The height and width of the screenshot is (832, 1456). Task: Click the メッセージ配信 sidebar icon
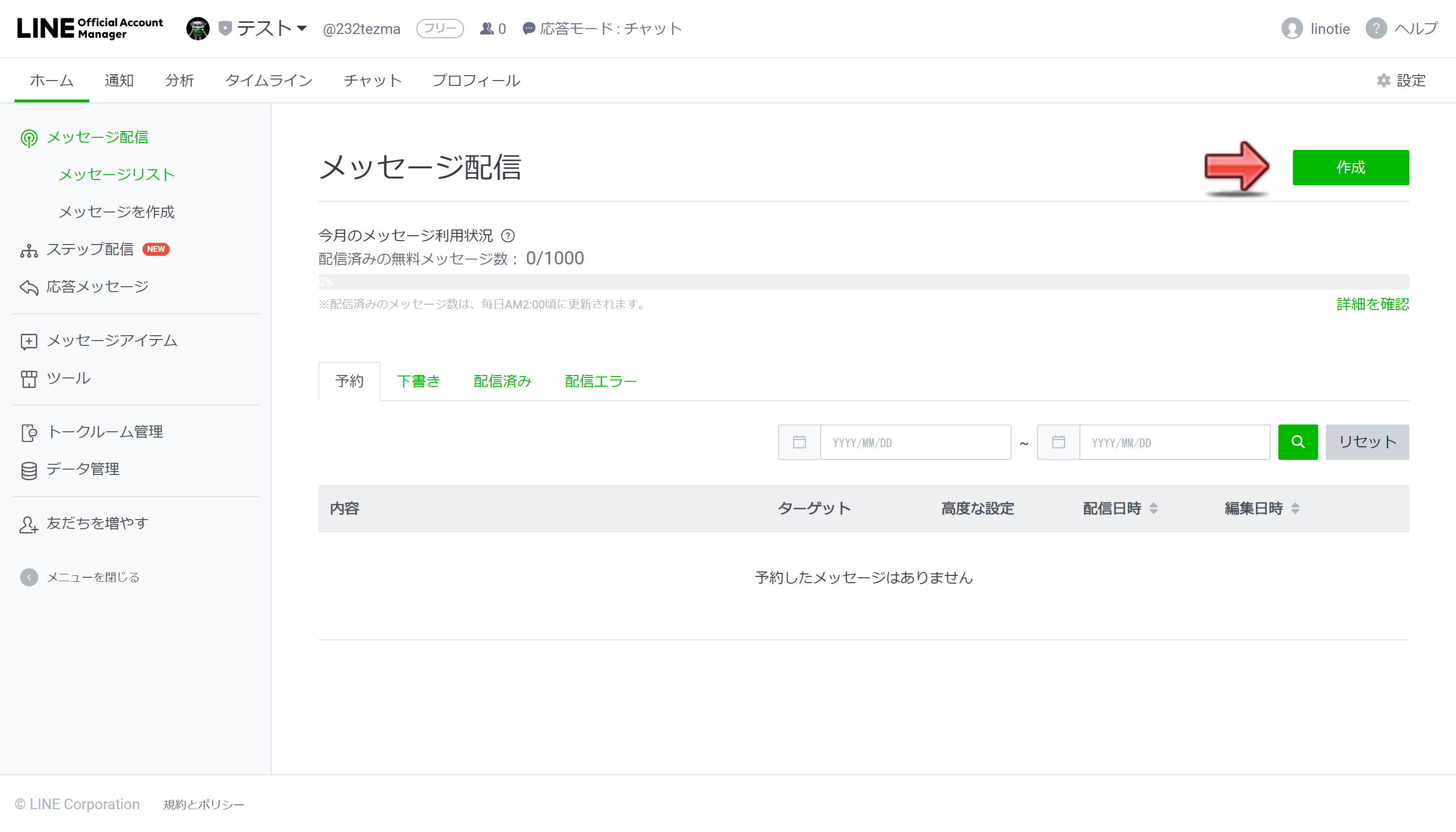pos(27,138)
